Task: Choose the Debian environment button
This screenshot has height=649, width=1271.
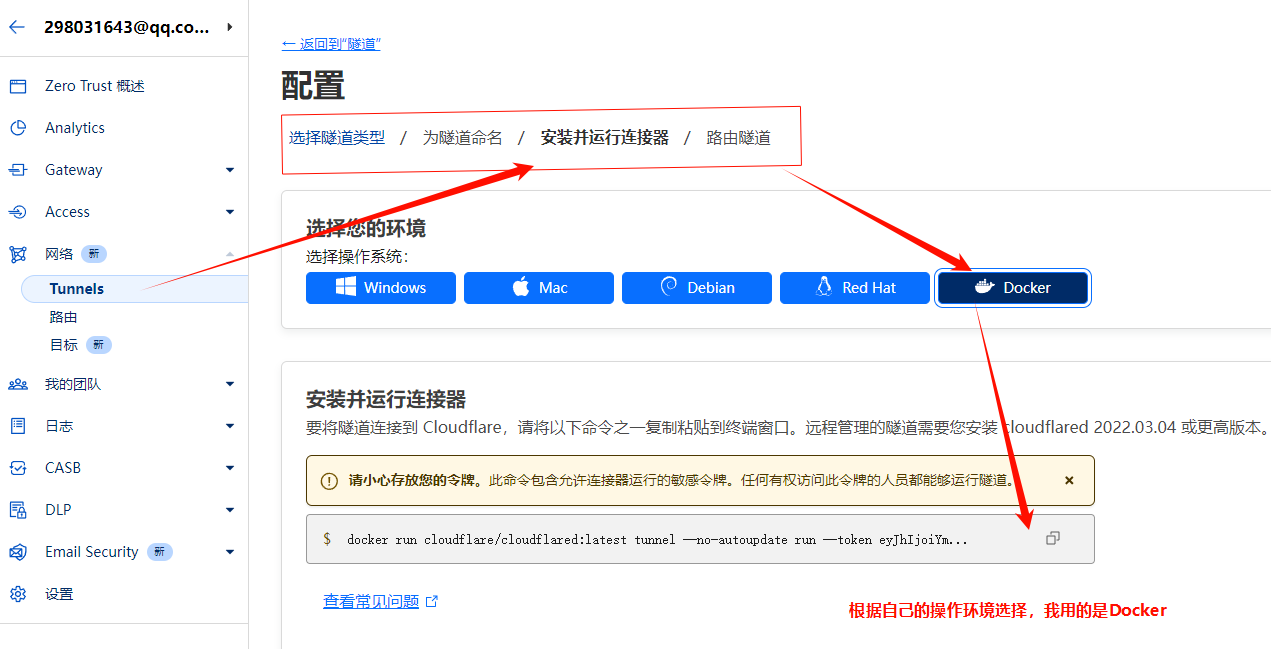Action: click(x=697, y=288)
